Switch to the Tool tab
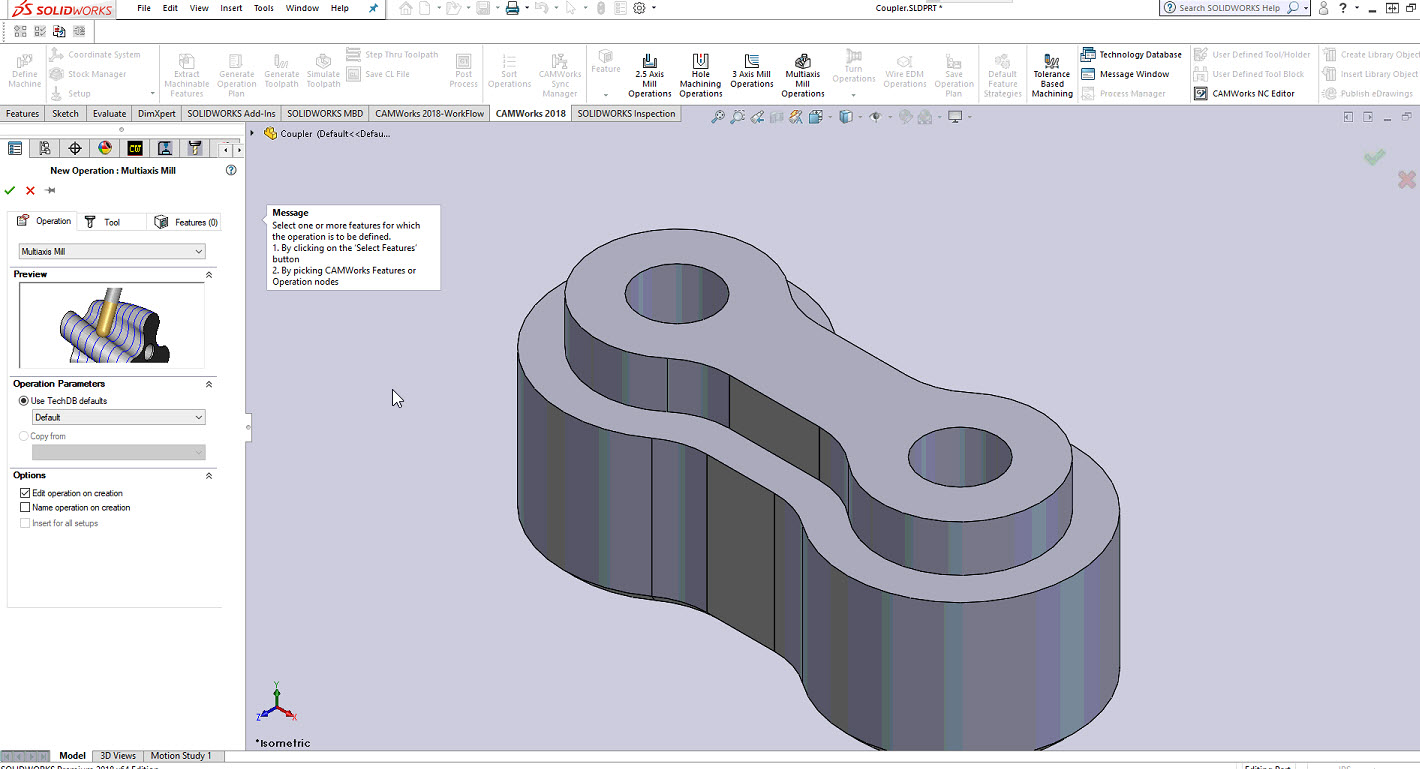 [112, 222]
